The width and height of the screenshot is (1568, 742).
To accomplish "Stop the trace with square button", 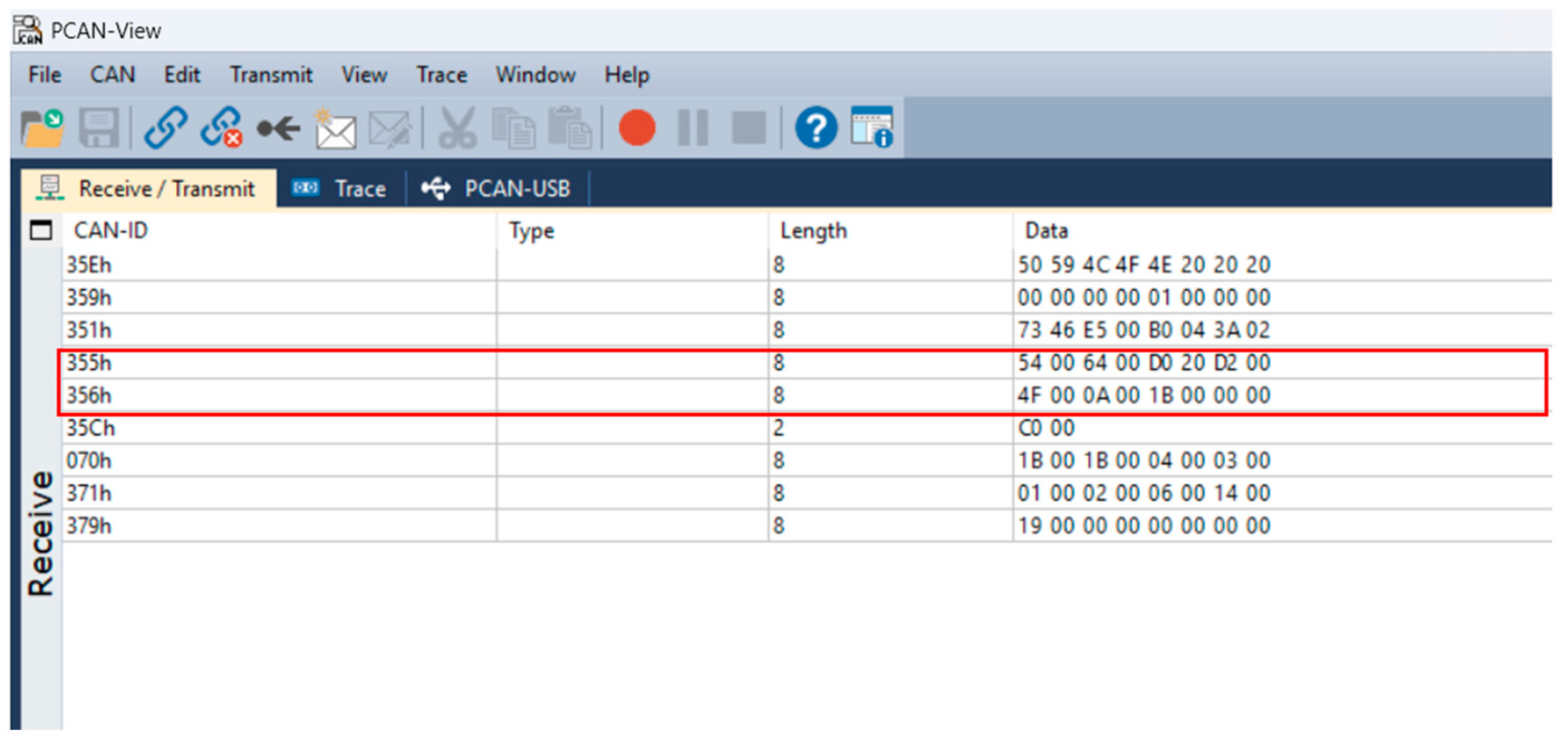I will coord(748,128).
